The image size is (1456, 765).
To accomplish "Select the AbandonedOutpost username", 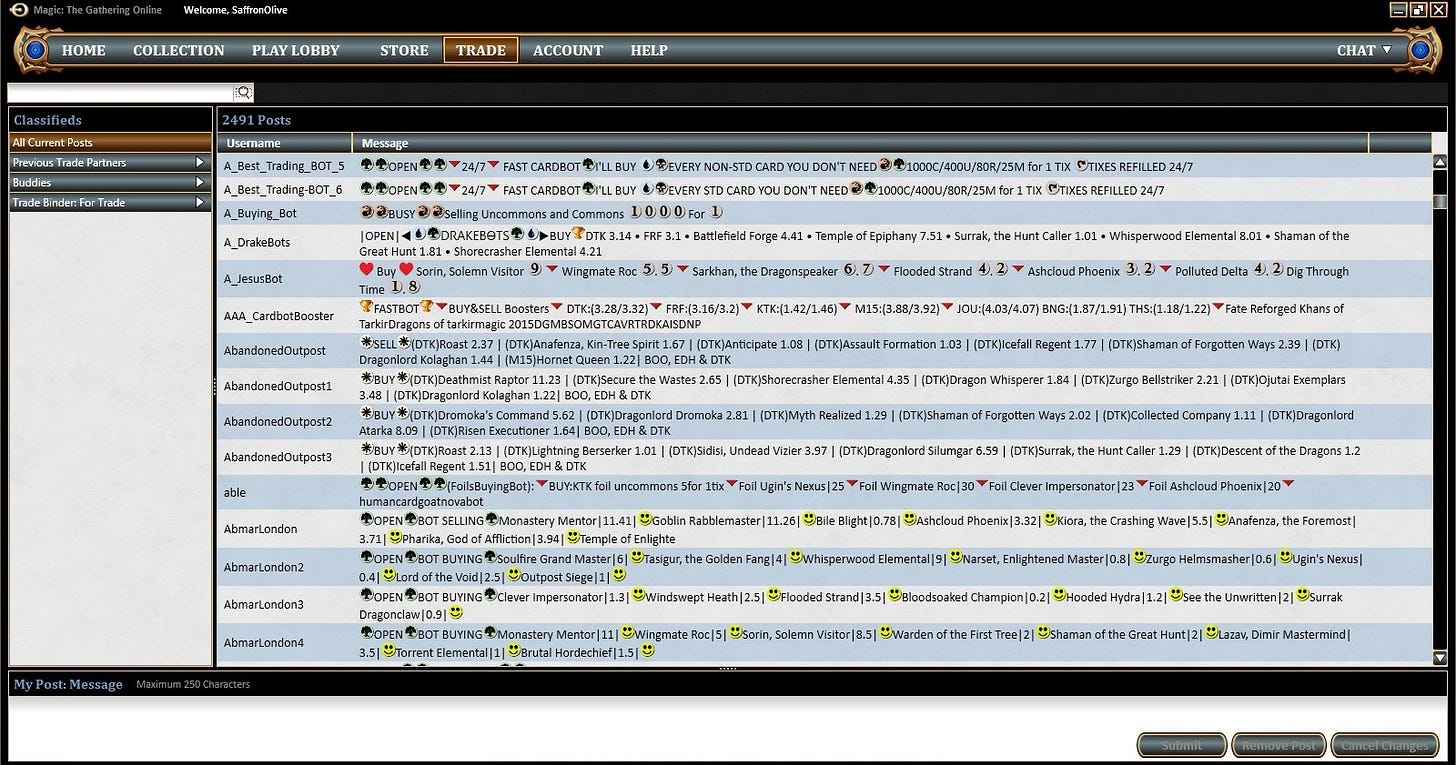I will (275, 351).
